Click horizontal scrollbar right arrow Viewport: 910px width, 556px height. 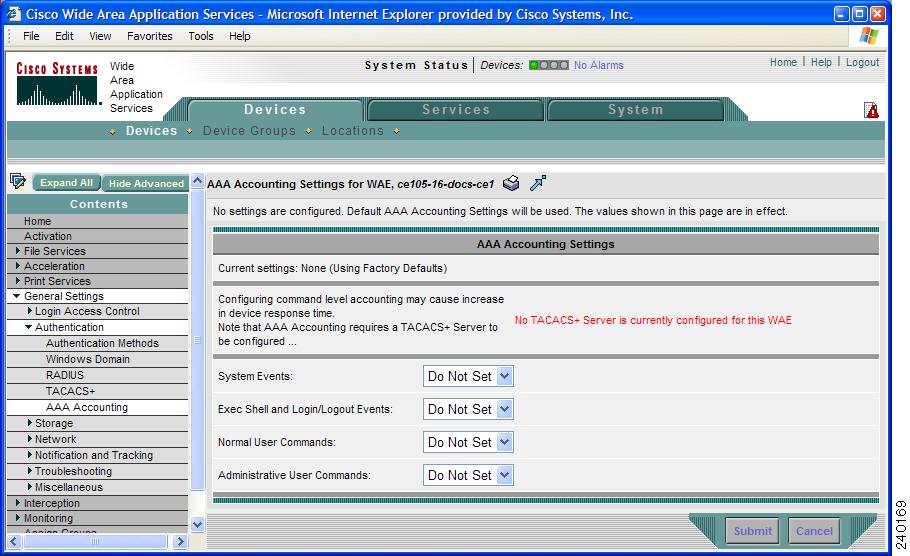coord(180,541)
